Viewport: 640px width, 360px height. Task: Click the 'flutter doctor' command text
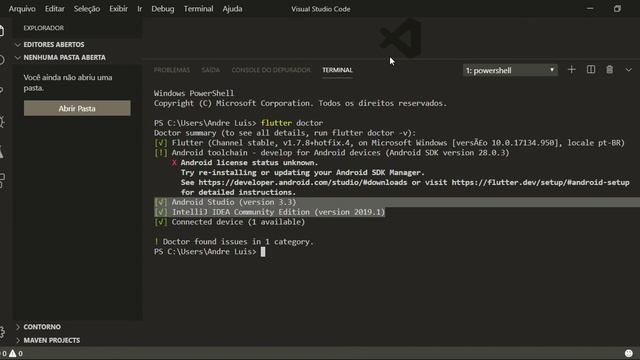[292, 123]
